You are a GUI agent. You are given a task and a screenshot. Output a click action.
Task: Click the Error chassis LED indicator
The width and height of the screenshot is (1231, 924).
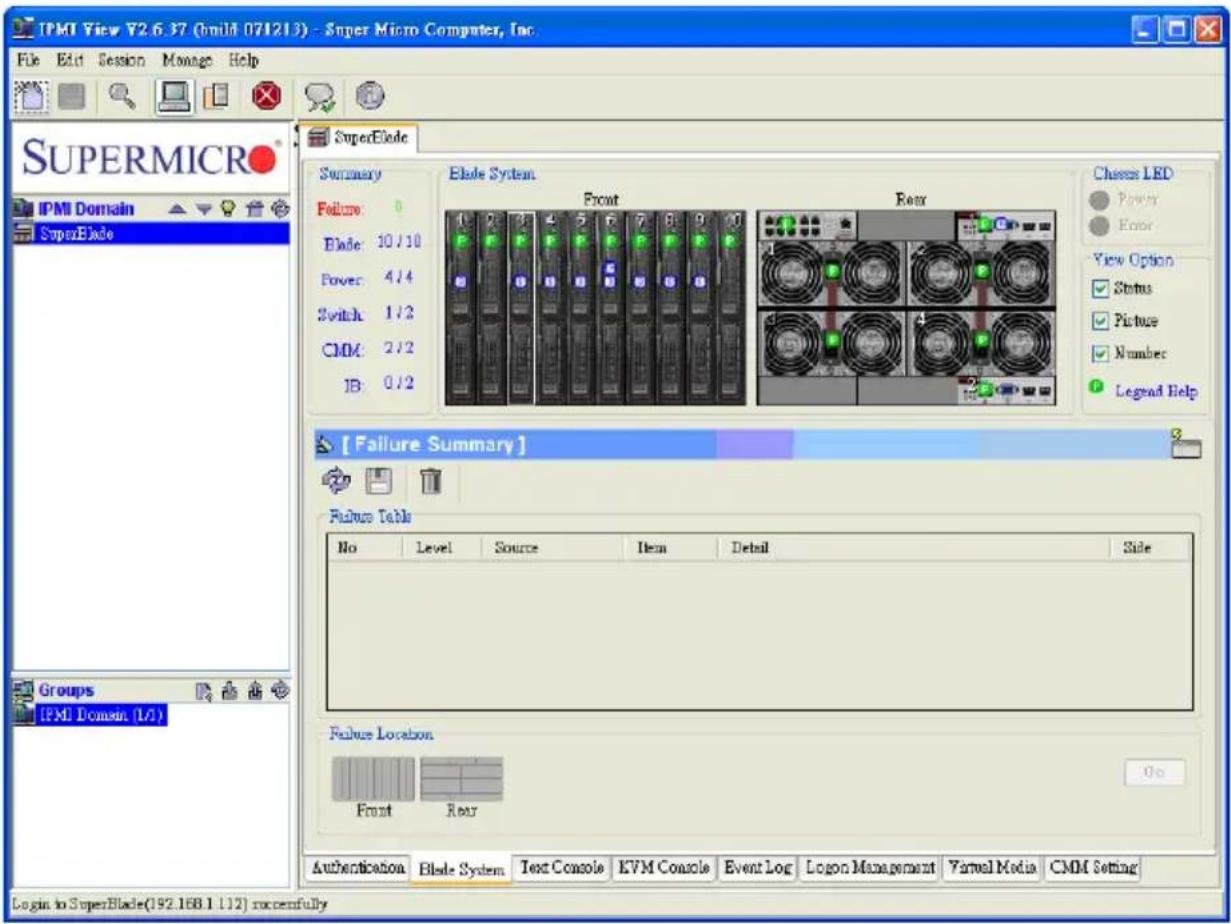click(1100, 225)
